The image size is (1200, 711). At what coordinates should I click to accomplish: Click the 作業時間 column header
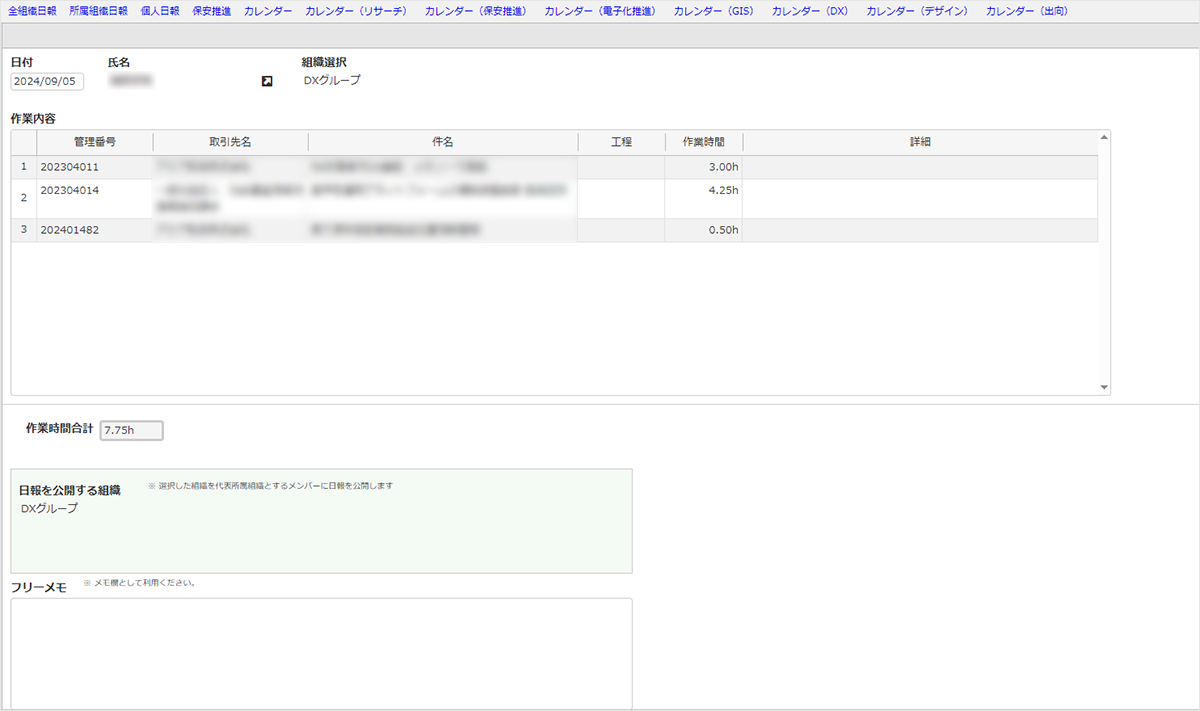703,142
